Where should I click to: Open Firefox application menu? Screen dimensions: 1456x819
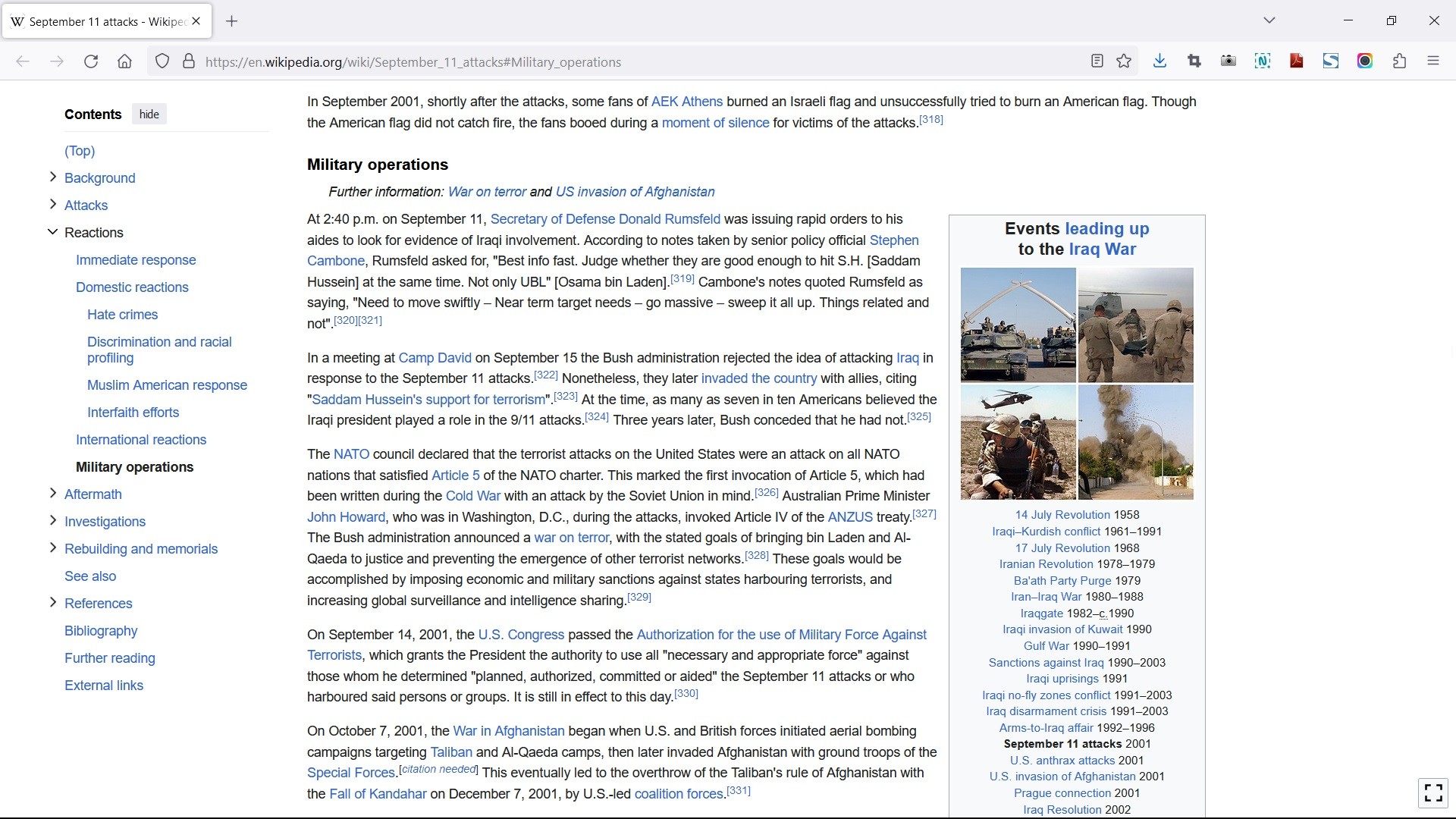[x=1432, y=61]
